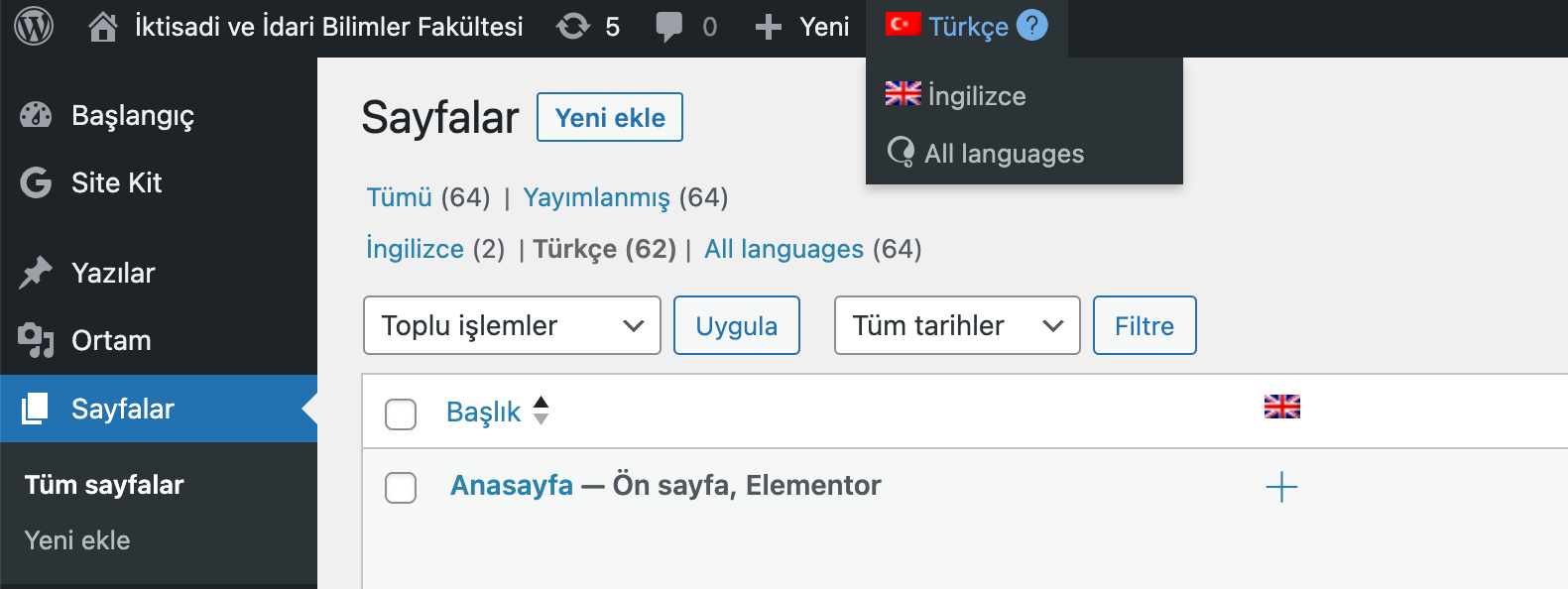The width and height of the screenshot is (1568, 589).
Task: Click the Yeni ekle button beside Sayfalar
Action: coord(610,118)
